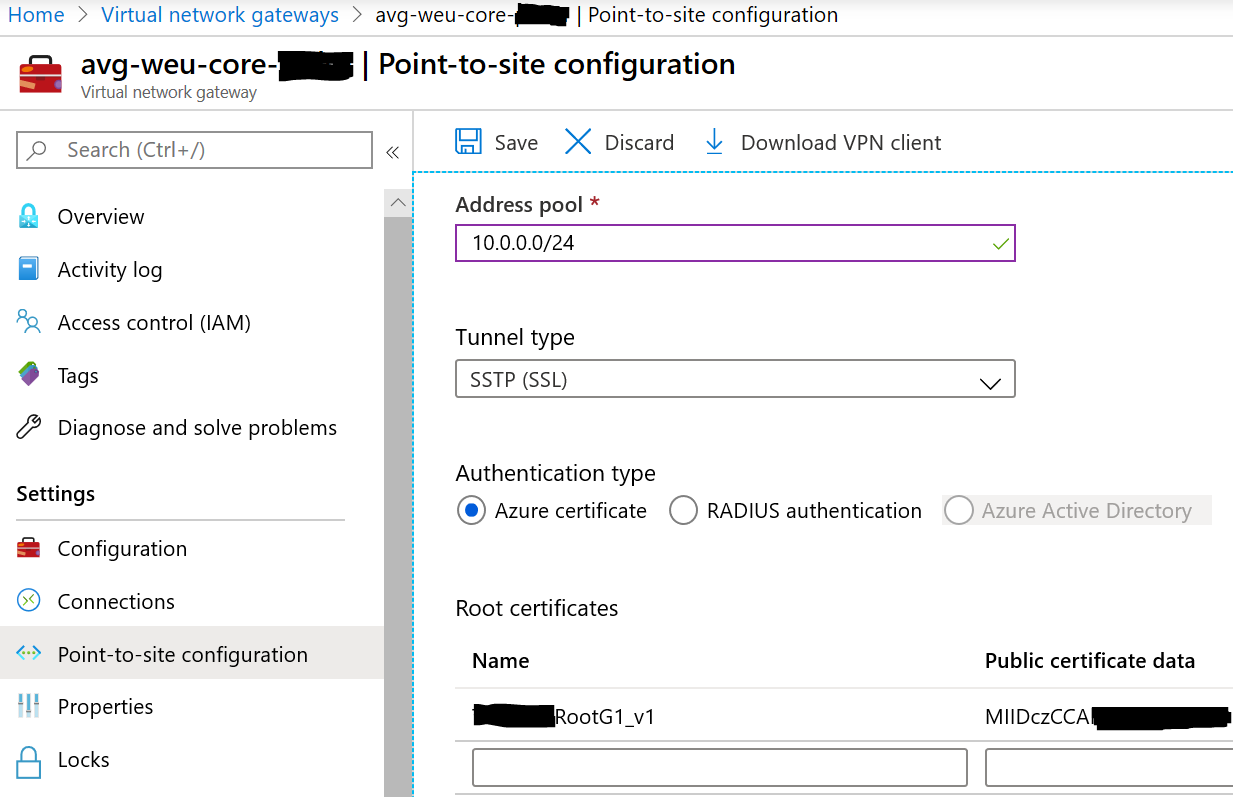The width and height of the screenshot is (1233, 797).
Task: Choose Azure Active Directory radio option
Action: click(x=958, y=511)
